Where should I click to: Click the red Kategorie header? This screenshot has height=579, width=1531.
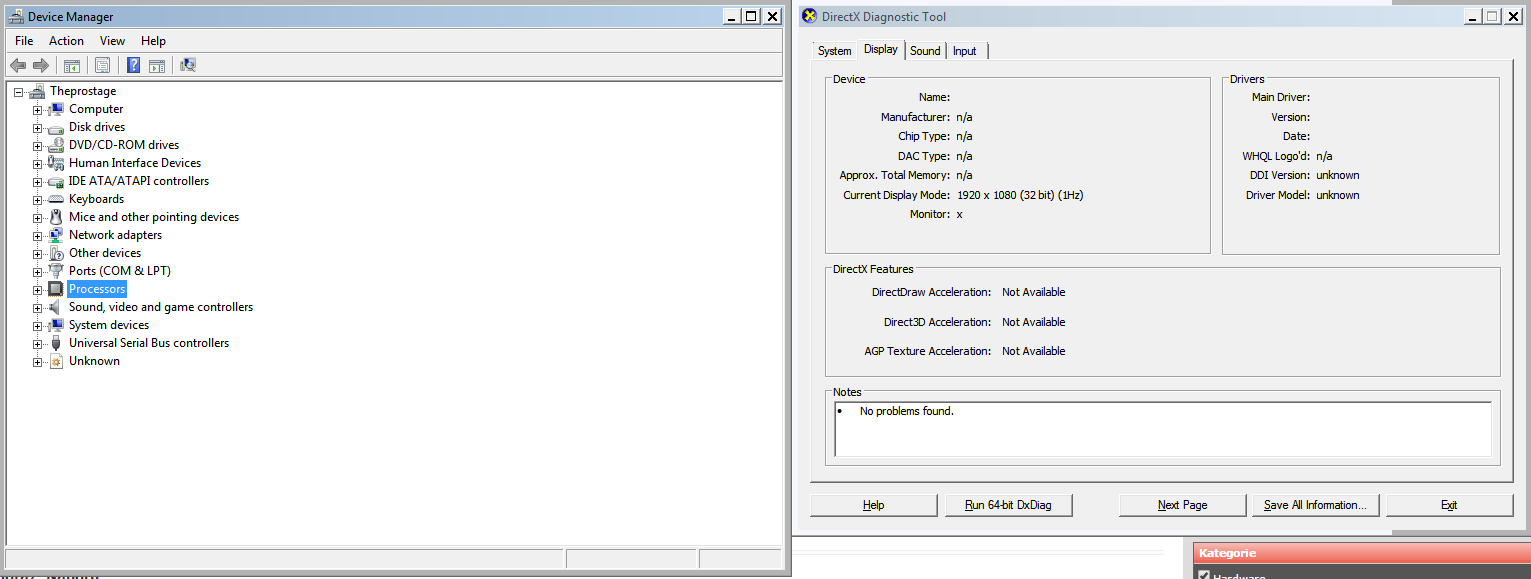coord(1361,553)
